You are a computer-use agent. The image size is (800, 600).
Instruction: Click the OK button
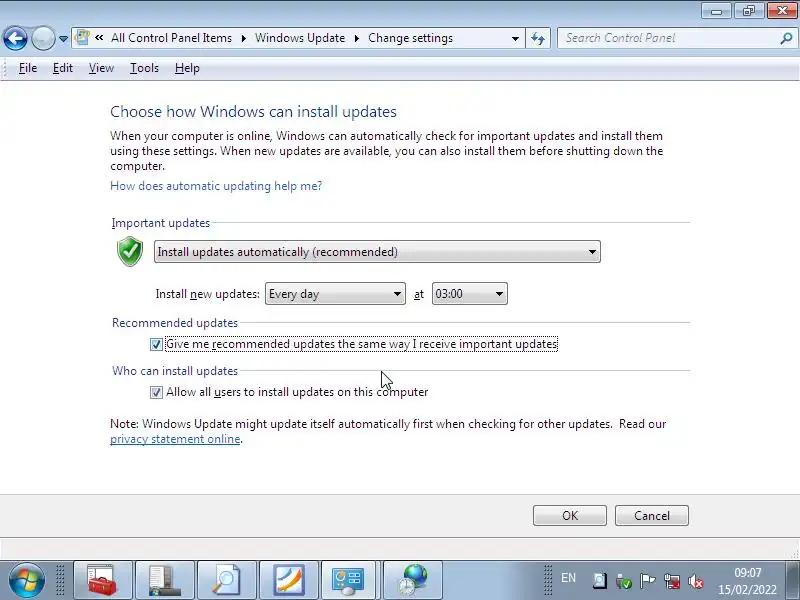point(570,515)
